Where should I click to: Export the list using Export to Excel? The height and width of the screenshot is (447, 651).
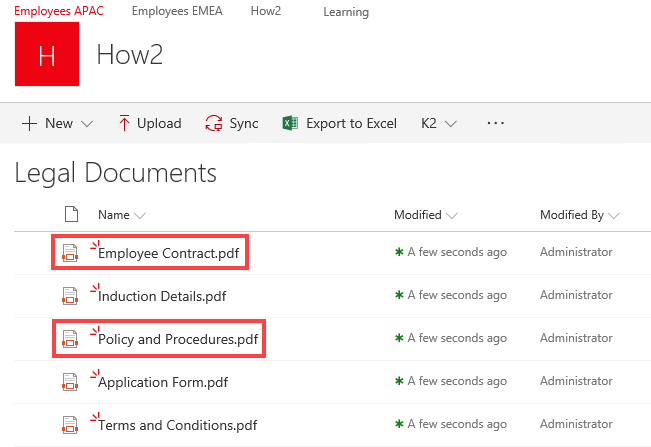coord(339,123)
